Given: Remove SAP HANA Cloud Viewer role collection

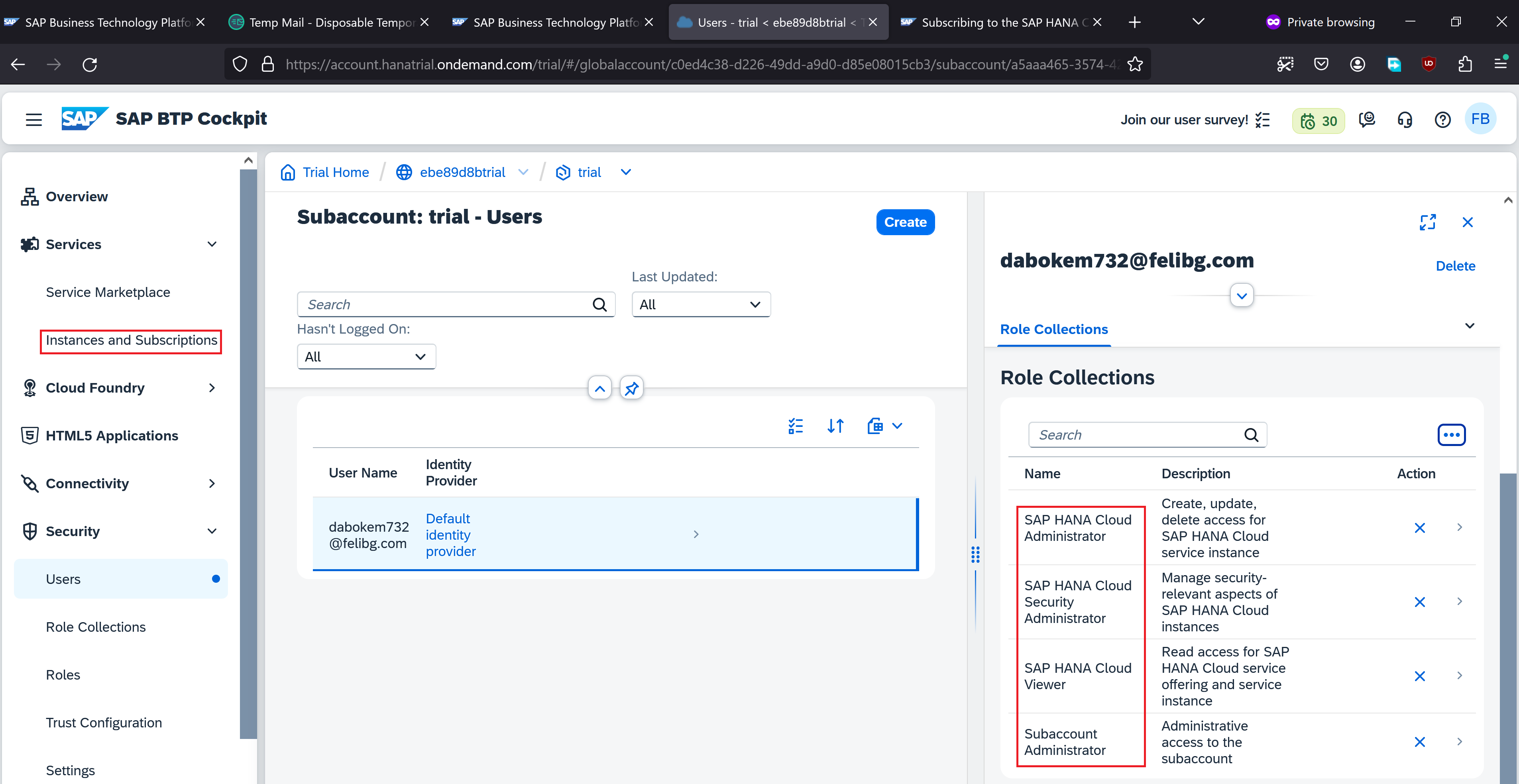Looking at the screenshot, I should (1419, 676).
